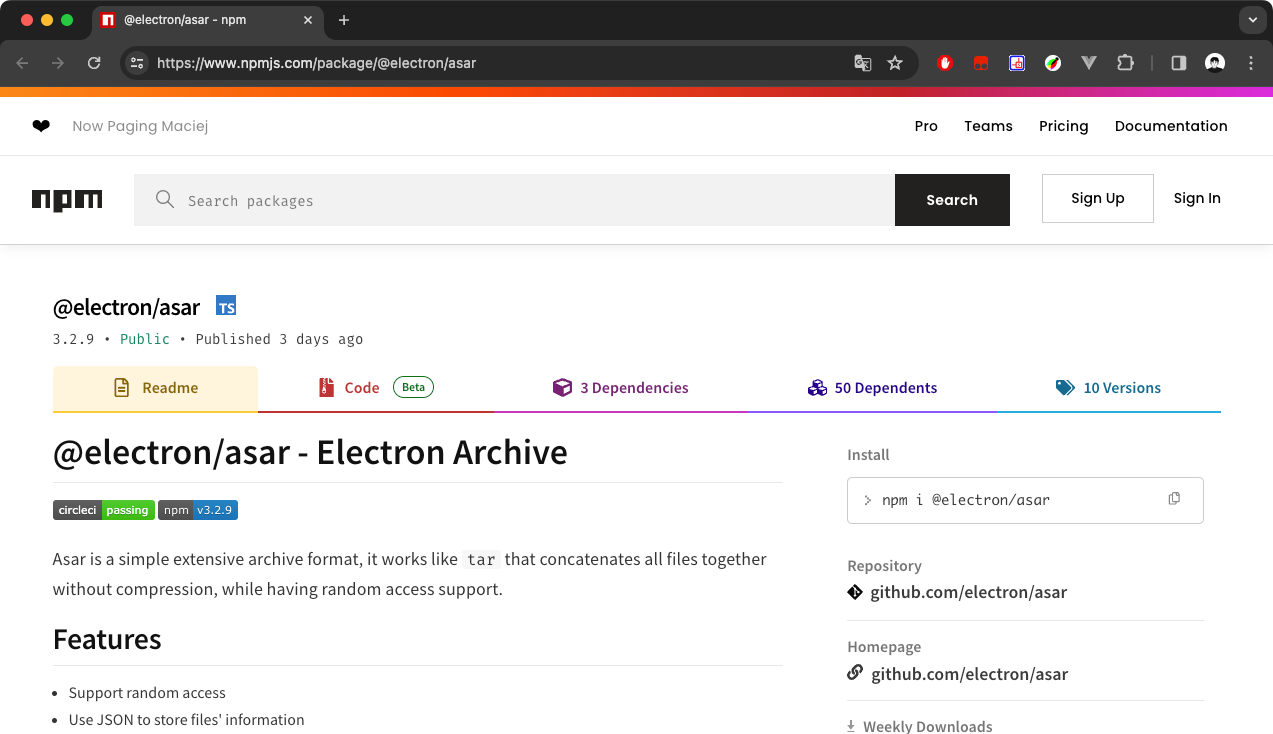Viewport: 1273px width, 734px height.
Task: Switch to the Readme tab
Action: (155, 388)
